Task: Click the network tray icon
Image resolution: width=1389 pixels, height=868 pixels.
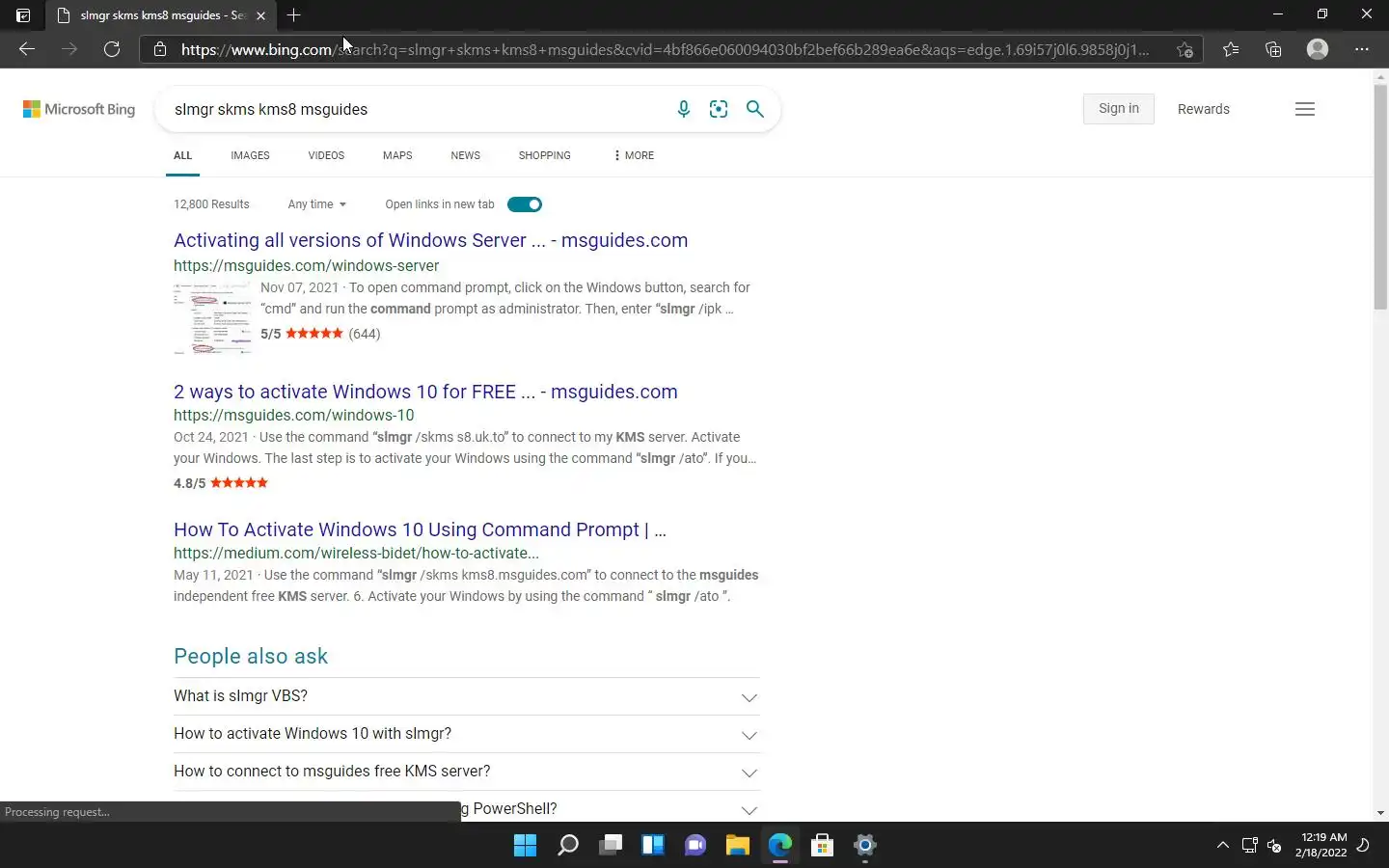Action: pos(1249,846)
